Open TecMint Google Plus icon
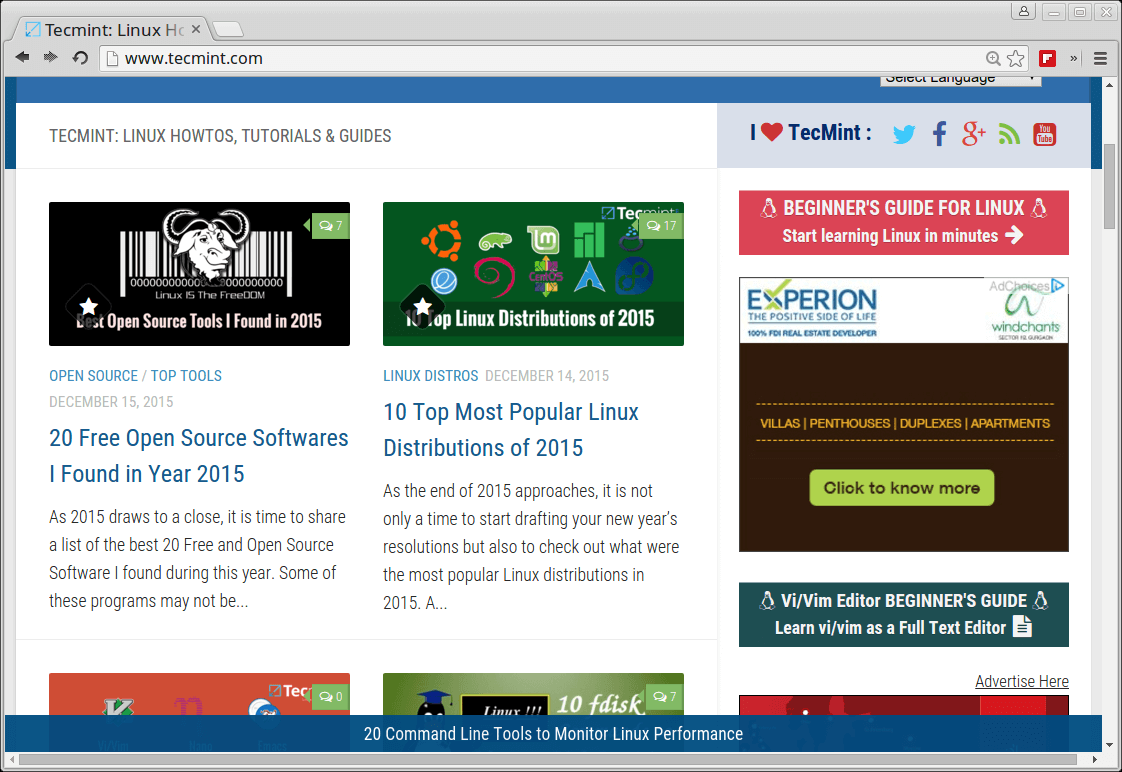The width and height of the screenshot is (1122, 772). coord(974,134)
